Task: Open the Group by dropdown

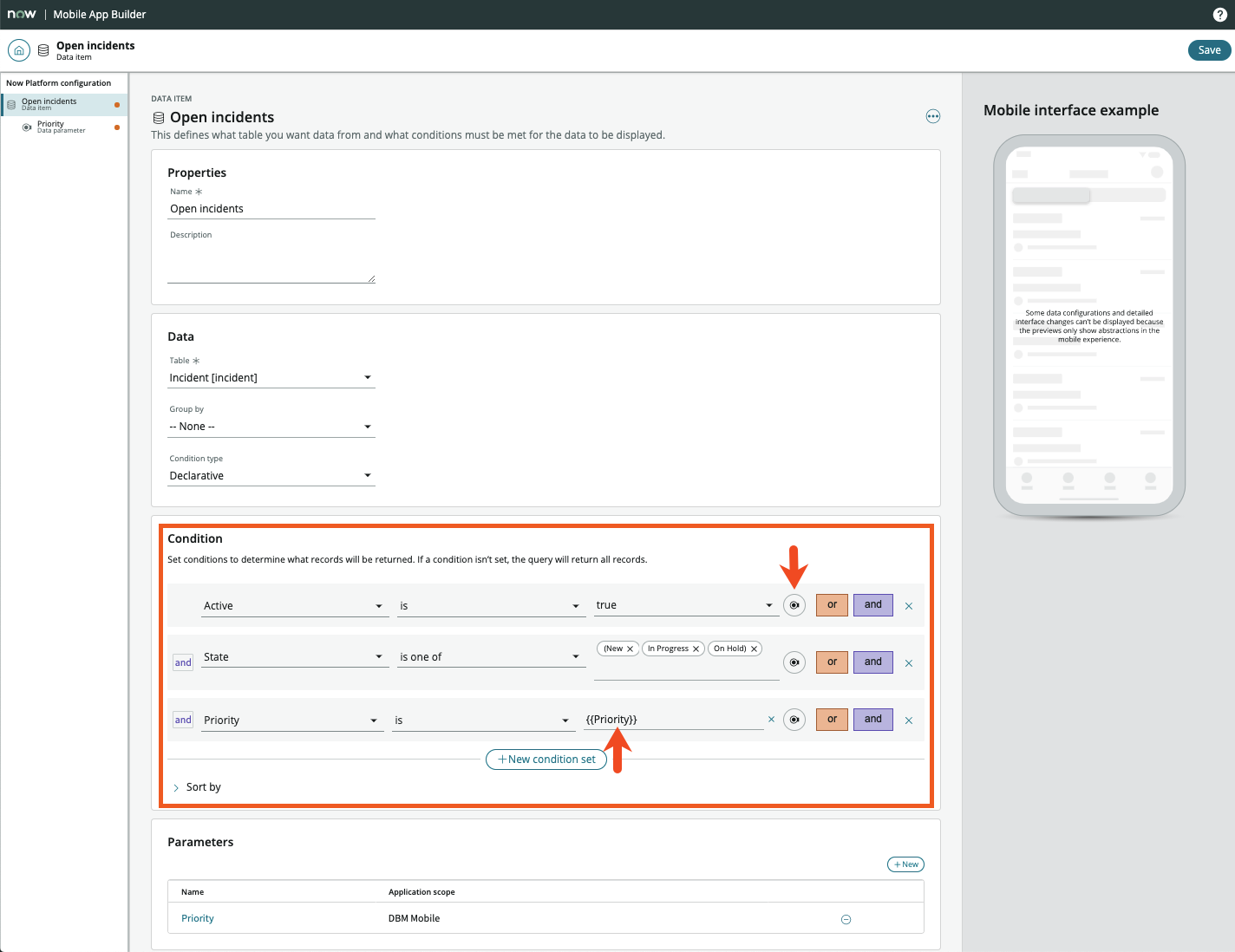Action: (271, 427)
